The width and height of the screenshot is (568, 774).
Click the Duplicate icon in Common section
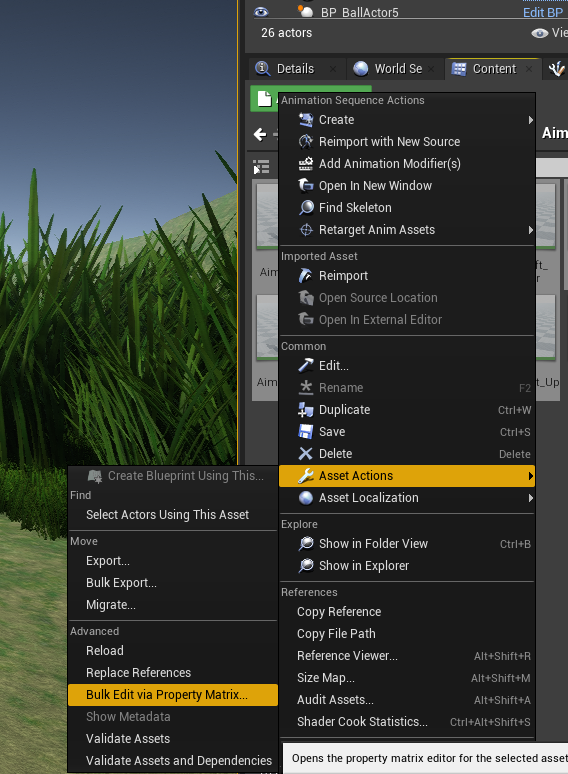(x=306, y=410)
